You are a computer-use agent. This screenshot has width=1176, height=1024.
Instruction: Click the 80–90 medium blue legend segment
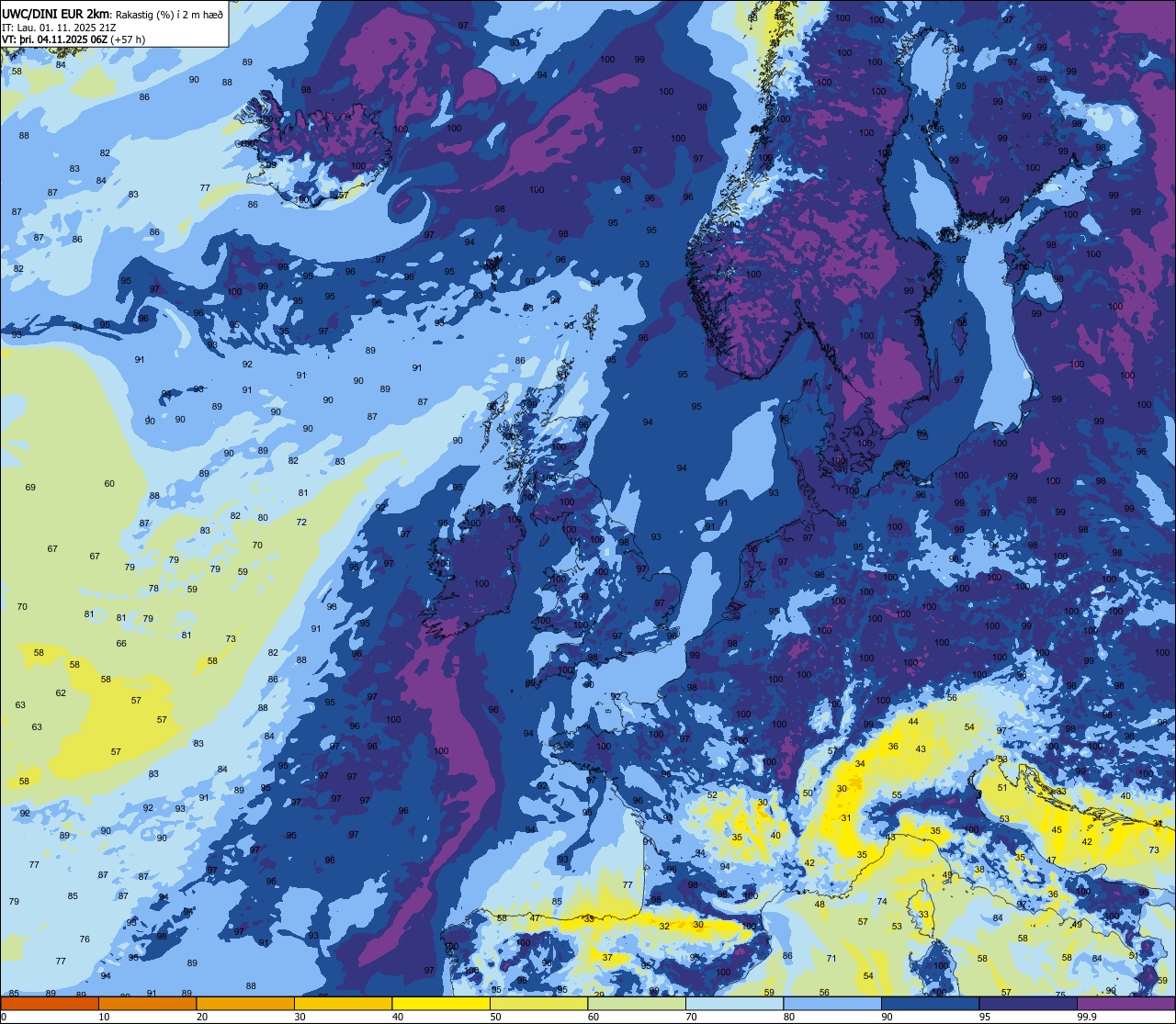[832, 1004]
